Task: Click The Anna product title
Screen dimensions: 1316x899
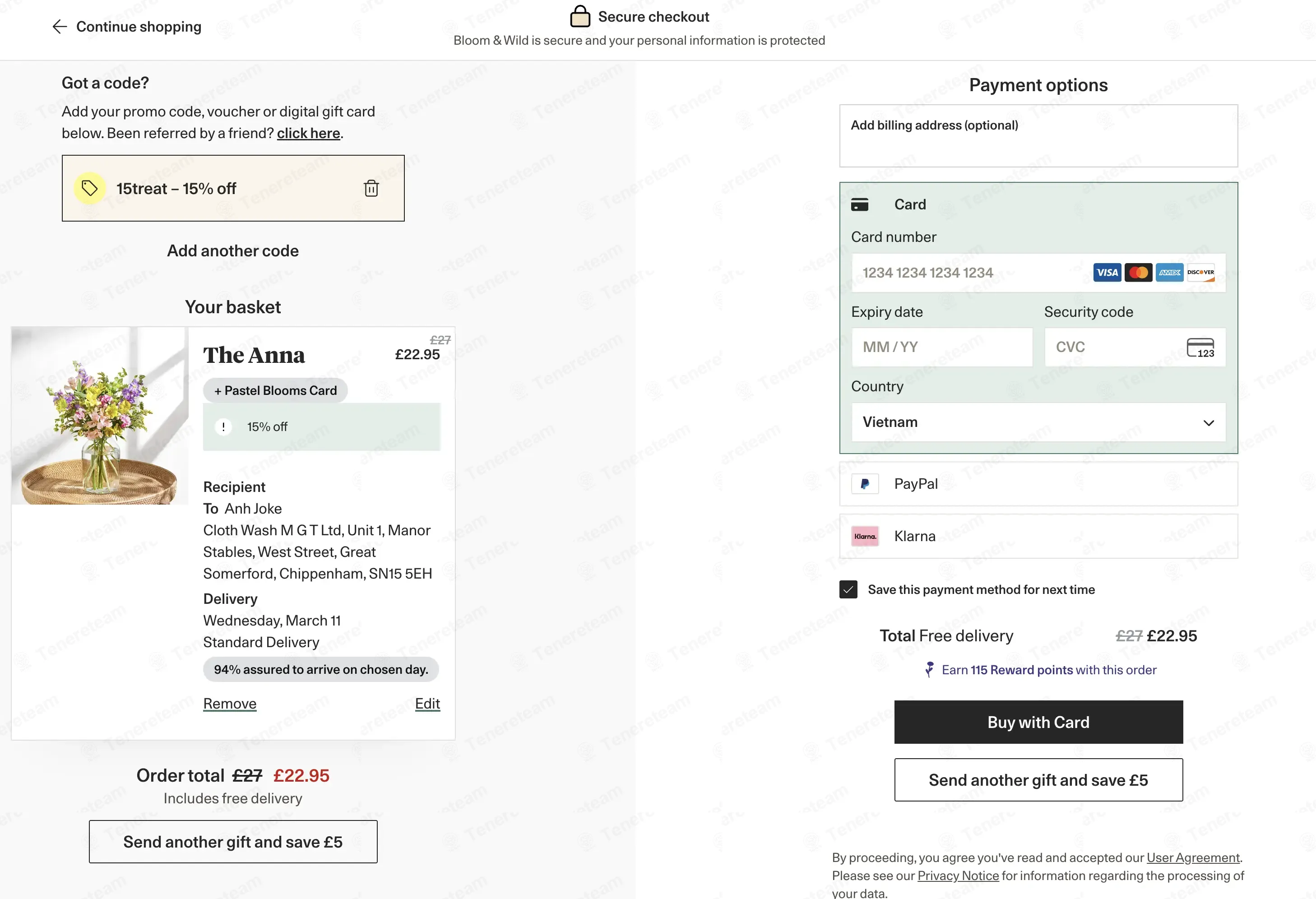Action: pos(254,355)
